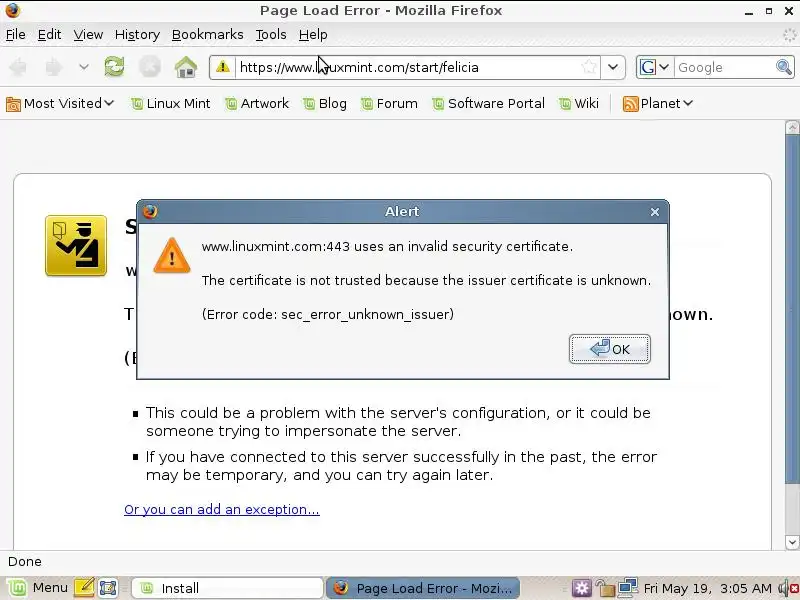Expand the Planet feed bookmark dropdown
This screenshot has height=600, width=800.
point(658,104)
